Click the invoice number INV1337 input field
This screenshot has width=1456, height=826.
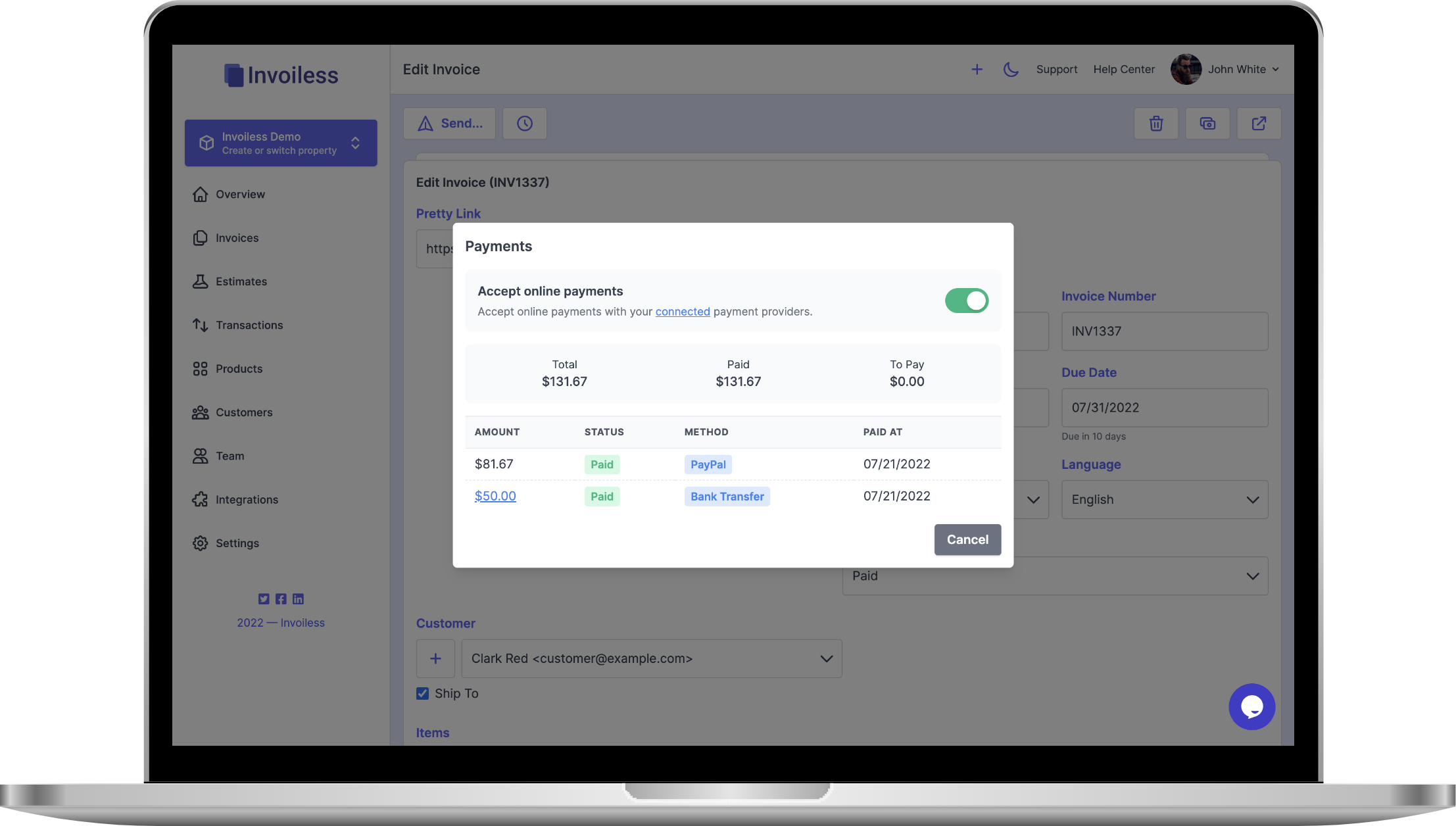1164,330
